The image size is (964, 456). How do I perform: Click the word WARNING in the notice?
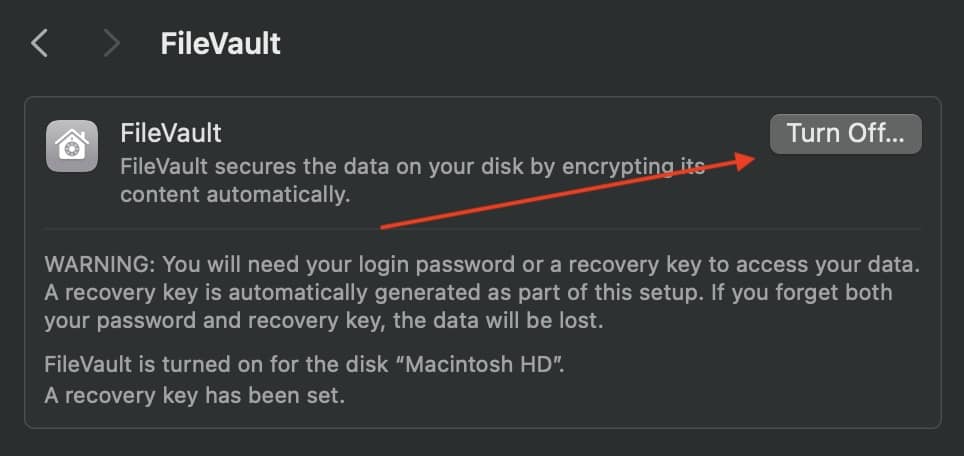coord(98,265)
